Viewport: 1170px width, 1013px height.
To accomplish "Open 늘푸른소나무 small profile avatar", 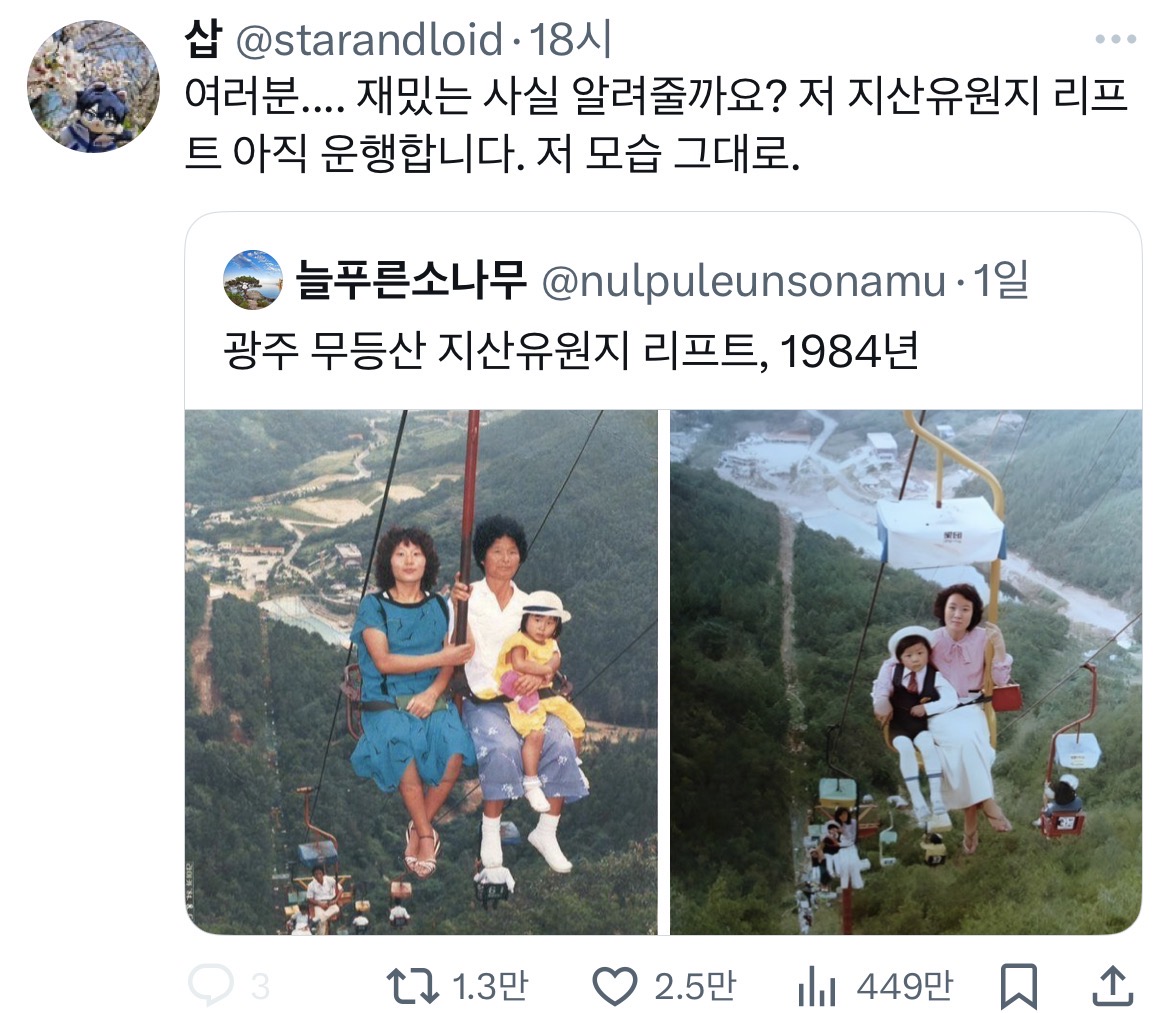I will (253, 280).
